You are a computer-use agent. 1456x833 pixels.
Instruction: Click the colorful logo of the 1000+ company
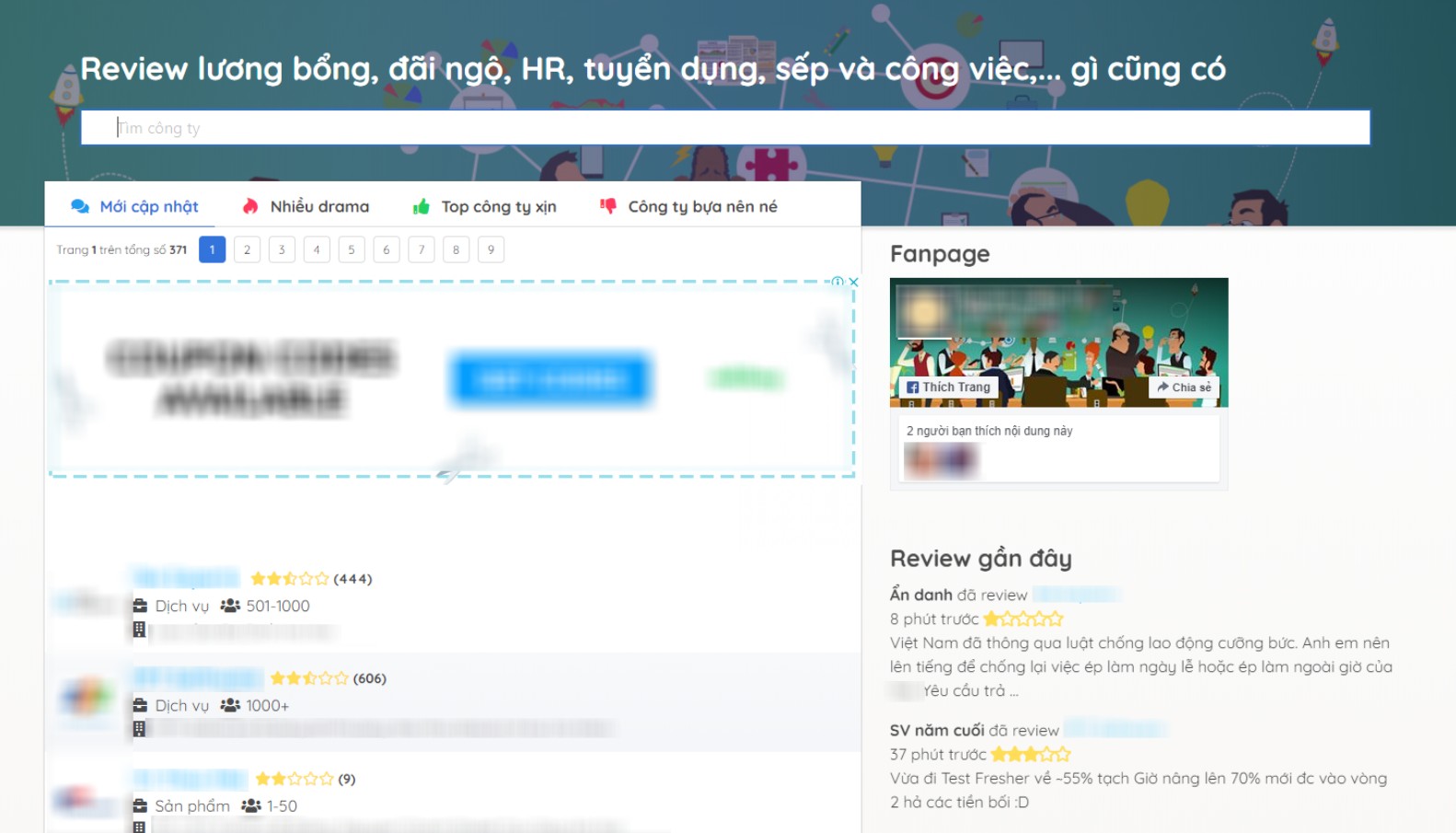pos(86,697)
